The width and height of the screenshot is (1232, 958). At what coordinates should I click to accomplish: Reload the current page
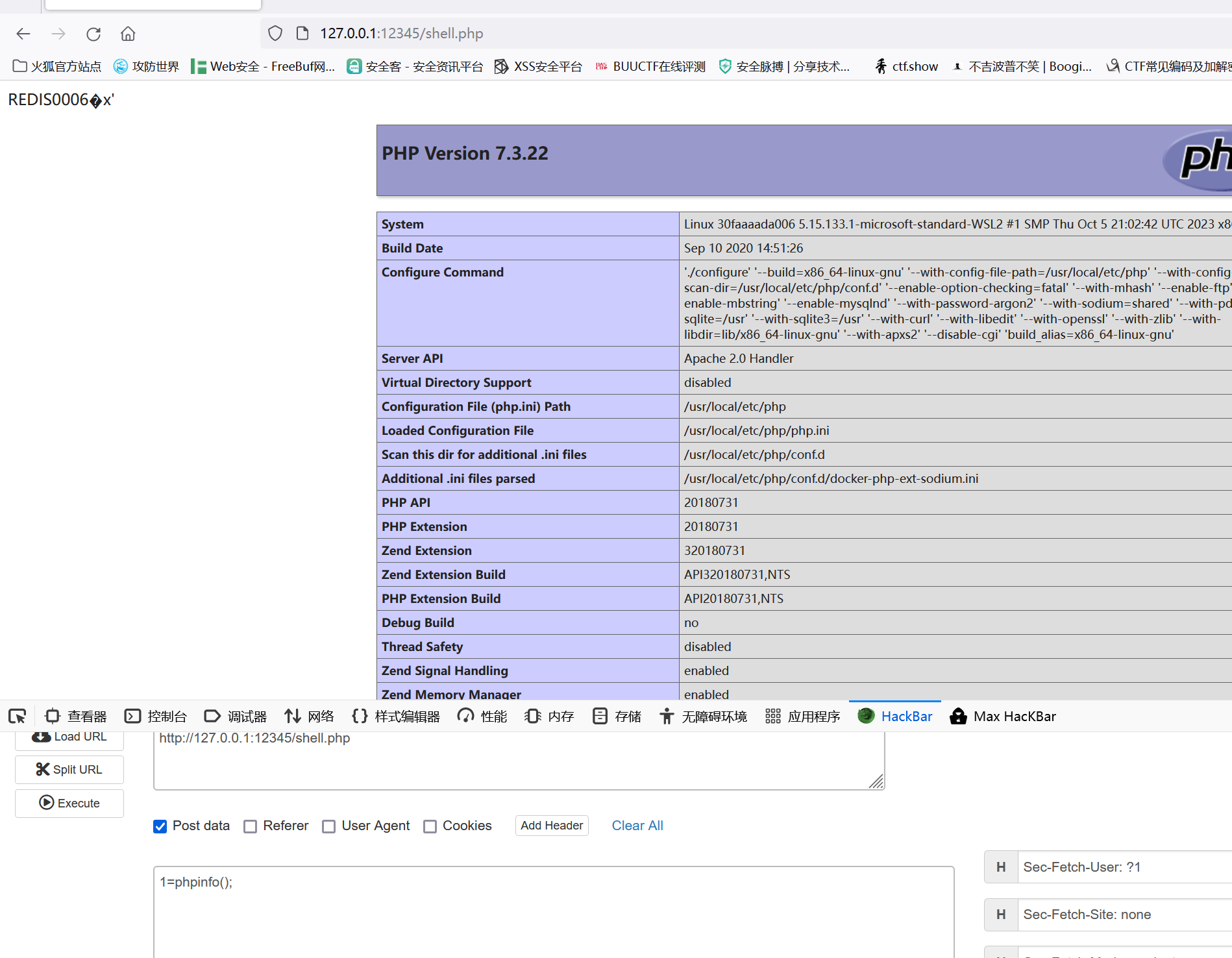click(x=93, y=34)
